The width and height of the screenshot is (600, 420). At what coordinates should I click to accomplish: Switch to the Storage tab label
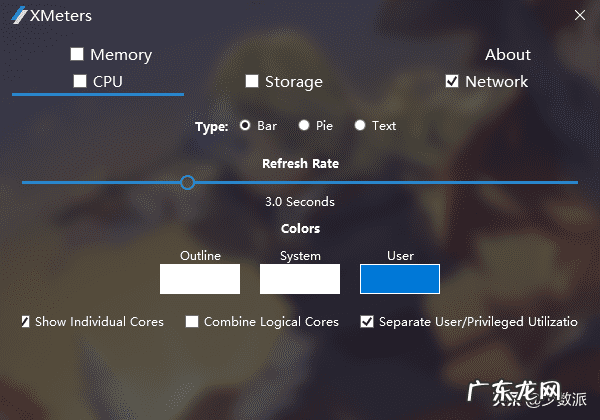pos(294,82)
